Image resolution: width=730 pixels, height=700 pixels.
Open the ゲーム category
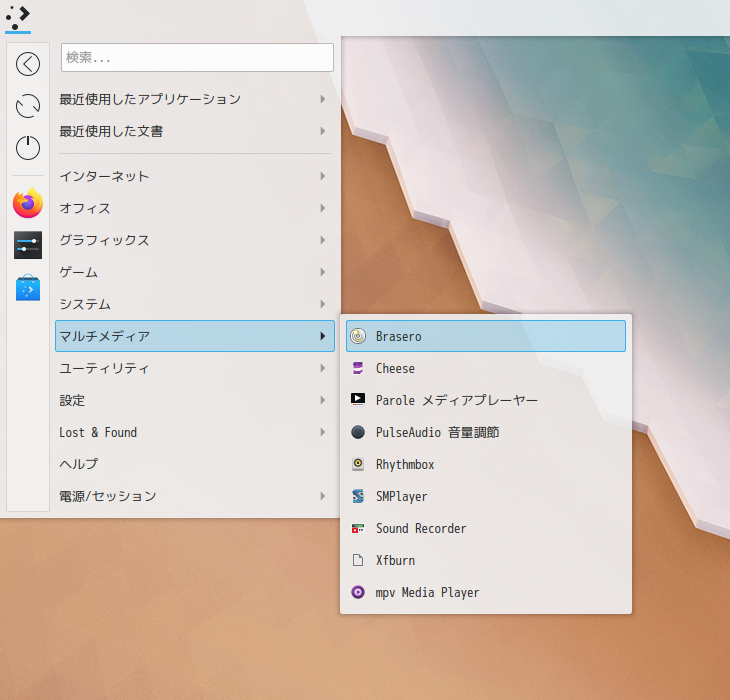(x=195, y=272)
